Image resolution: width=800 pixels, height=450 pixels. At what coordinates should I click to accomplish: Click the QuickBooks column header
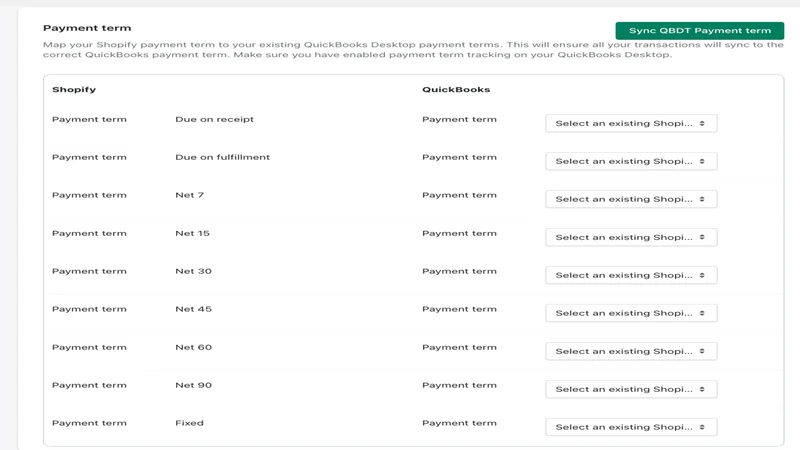click(456, 89)
